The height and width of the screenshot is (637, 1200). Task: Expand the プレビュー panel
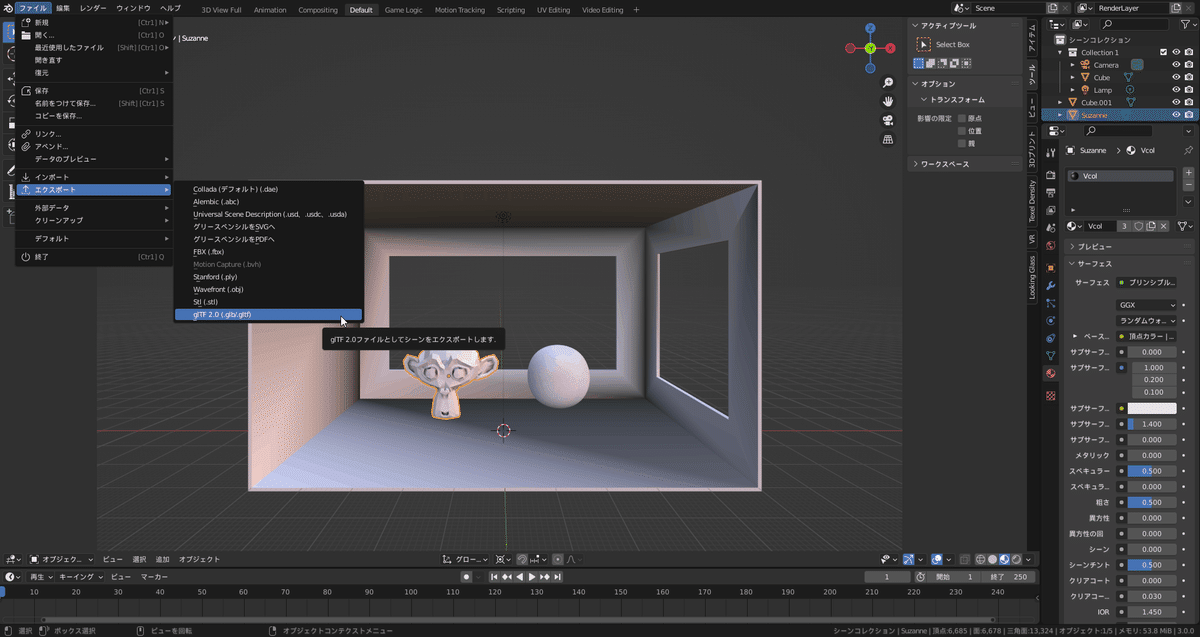(1130, 246)
